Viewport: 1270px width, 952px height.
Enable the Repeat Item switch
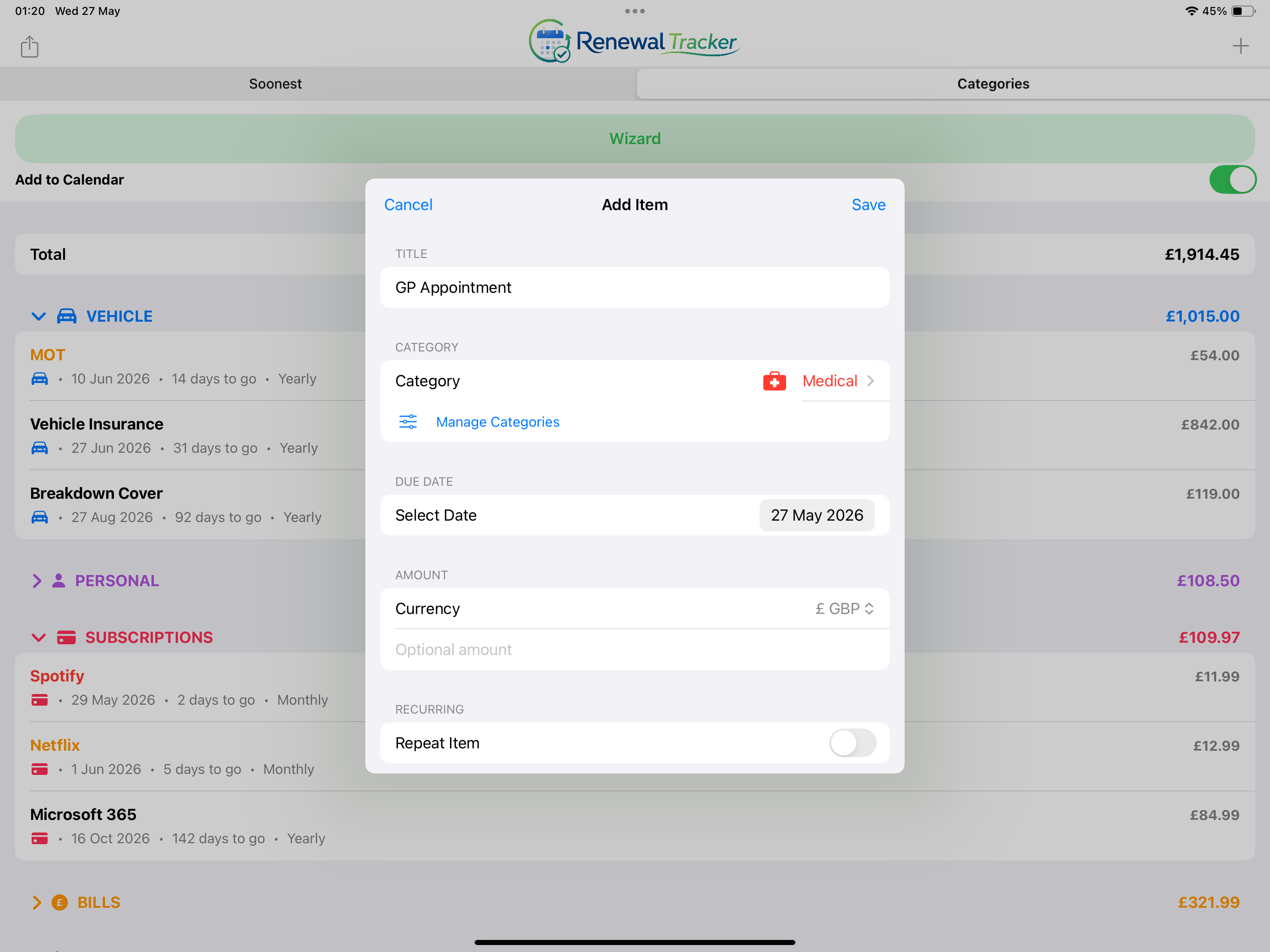853,743
